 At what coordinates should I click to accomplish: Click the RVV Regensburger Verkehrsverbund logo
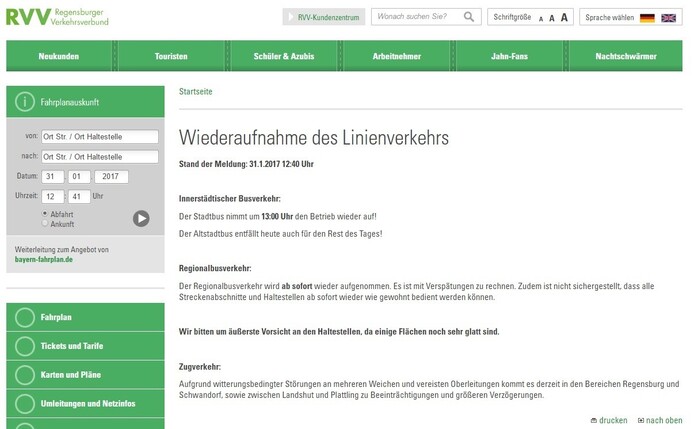point(57,16)
